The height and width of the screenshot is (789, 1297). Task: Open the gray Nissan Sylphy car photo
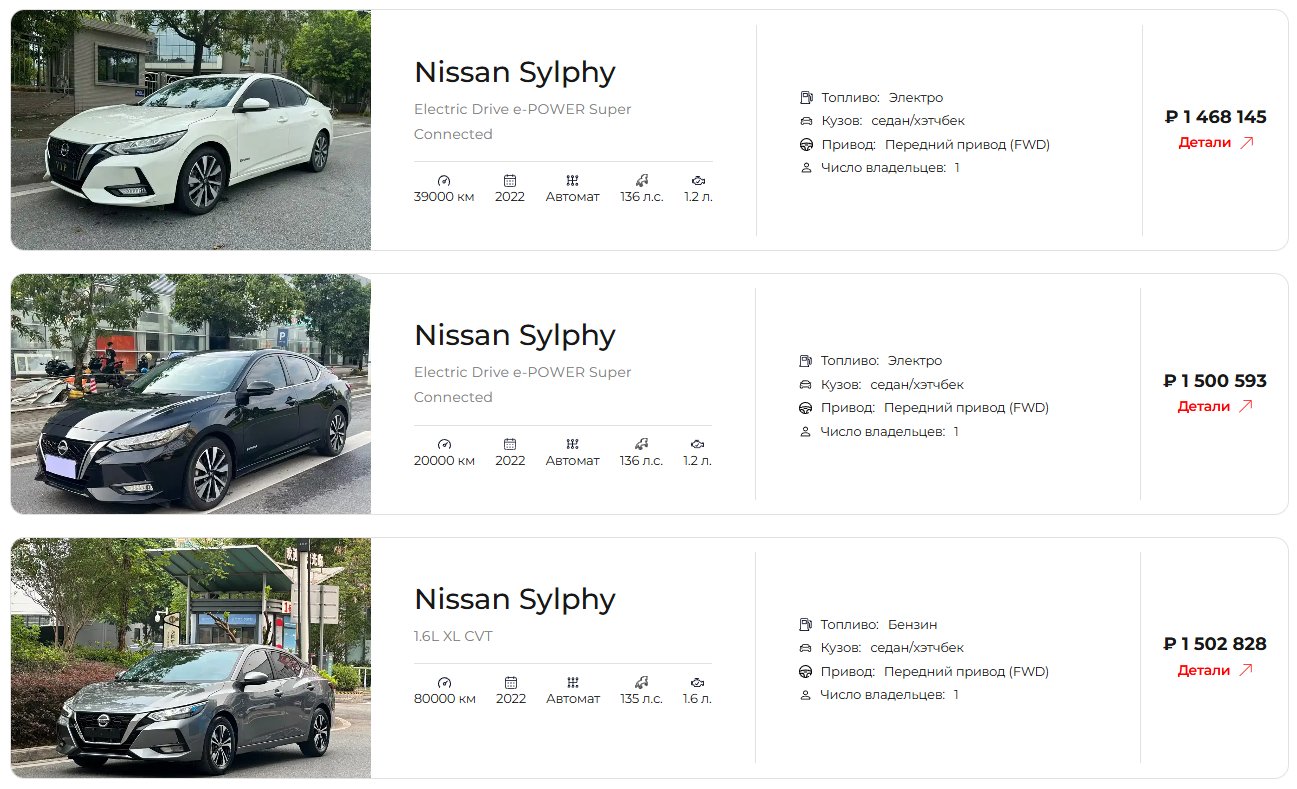point(191,658)
